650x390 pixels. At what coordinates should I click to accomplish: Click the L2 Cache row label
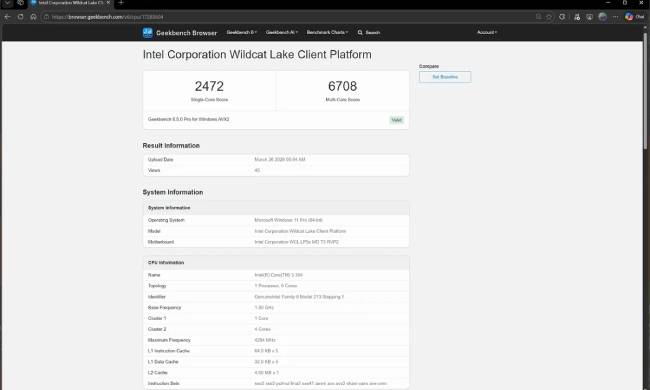pos(158,373)
